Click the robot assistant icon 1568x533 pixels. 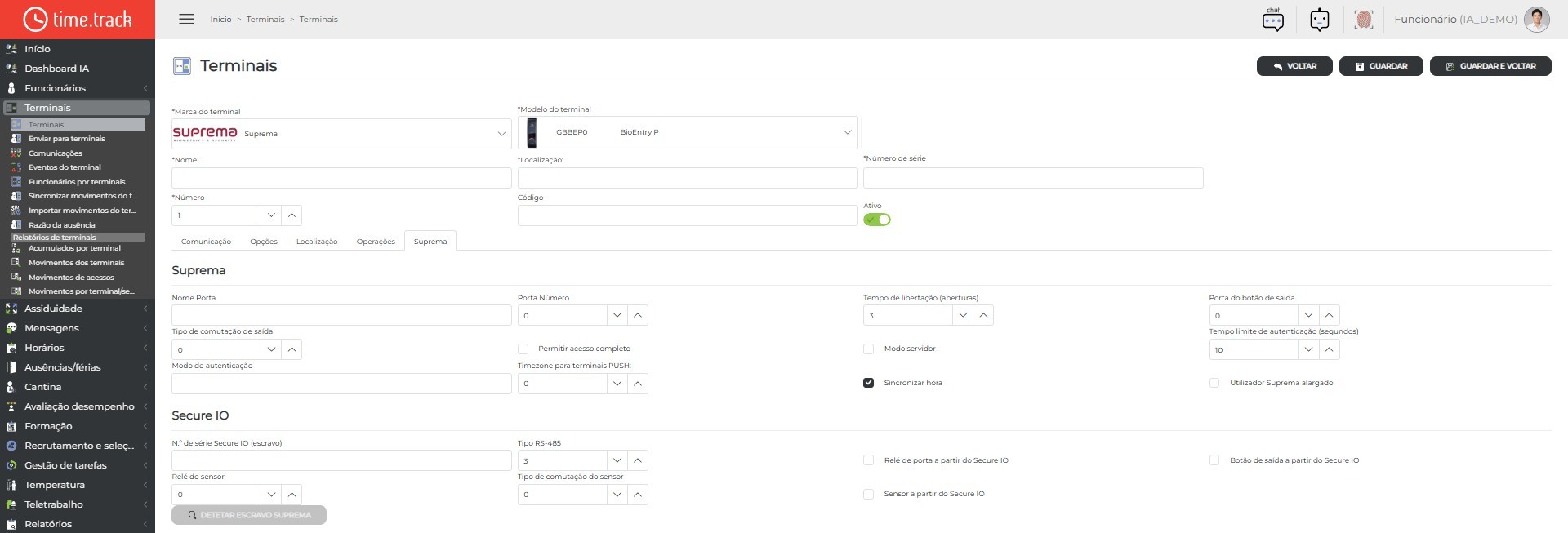pyautogui.click(x=1320, y=19)
